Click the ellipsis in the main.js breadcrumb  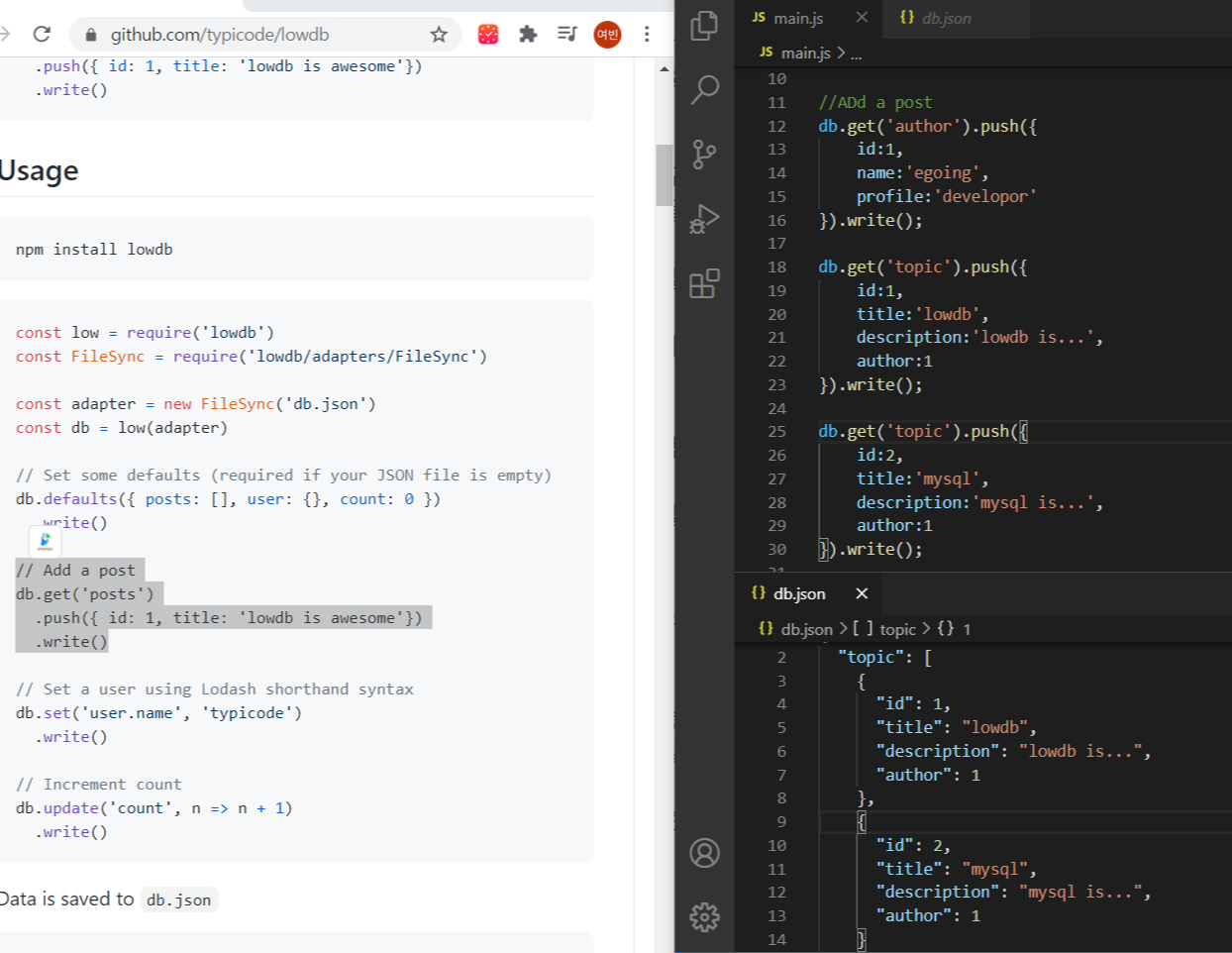[857, 53]
